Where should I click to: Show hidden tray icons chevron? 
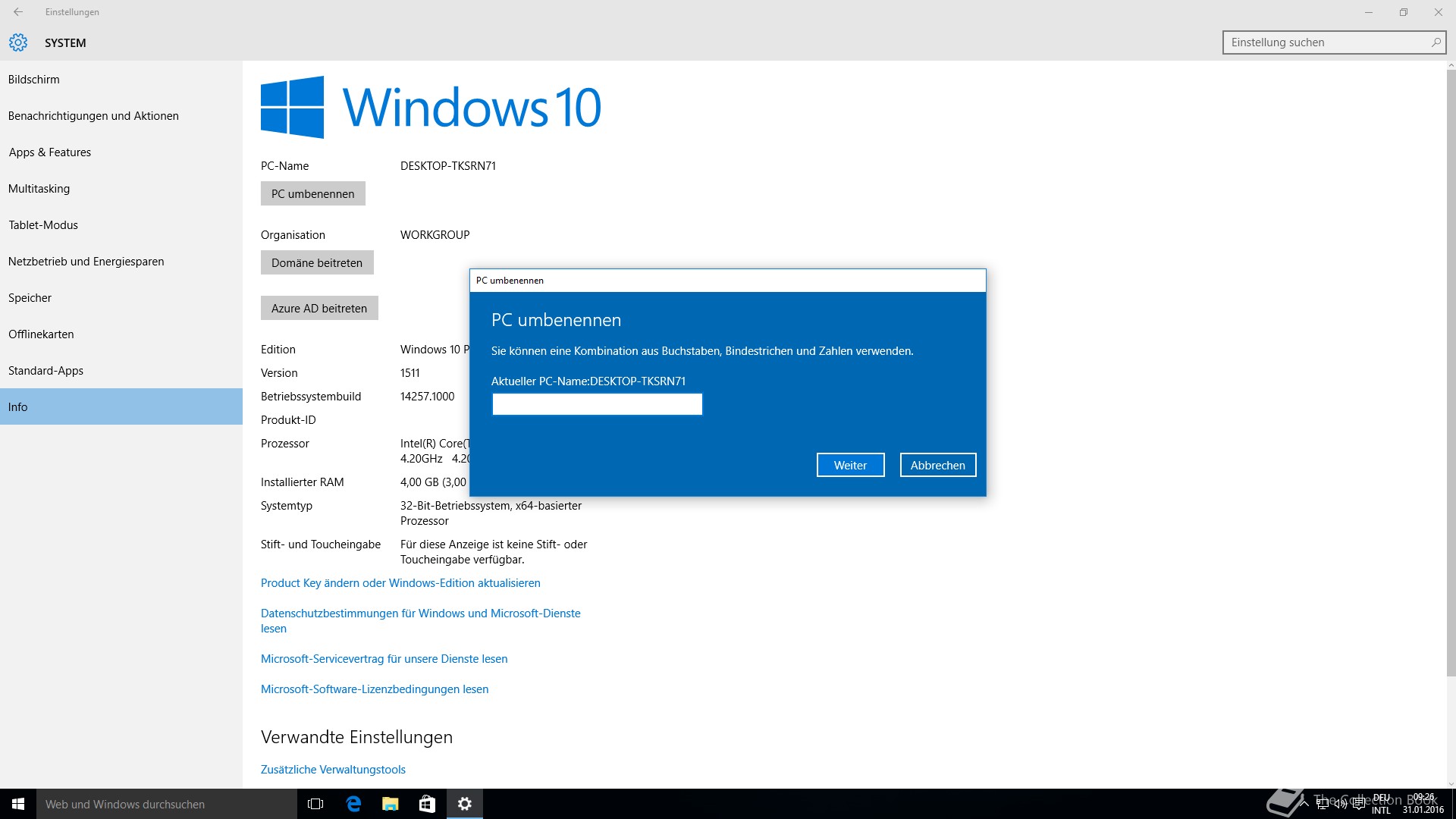click(x=1304, y=802)
